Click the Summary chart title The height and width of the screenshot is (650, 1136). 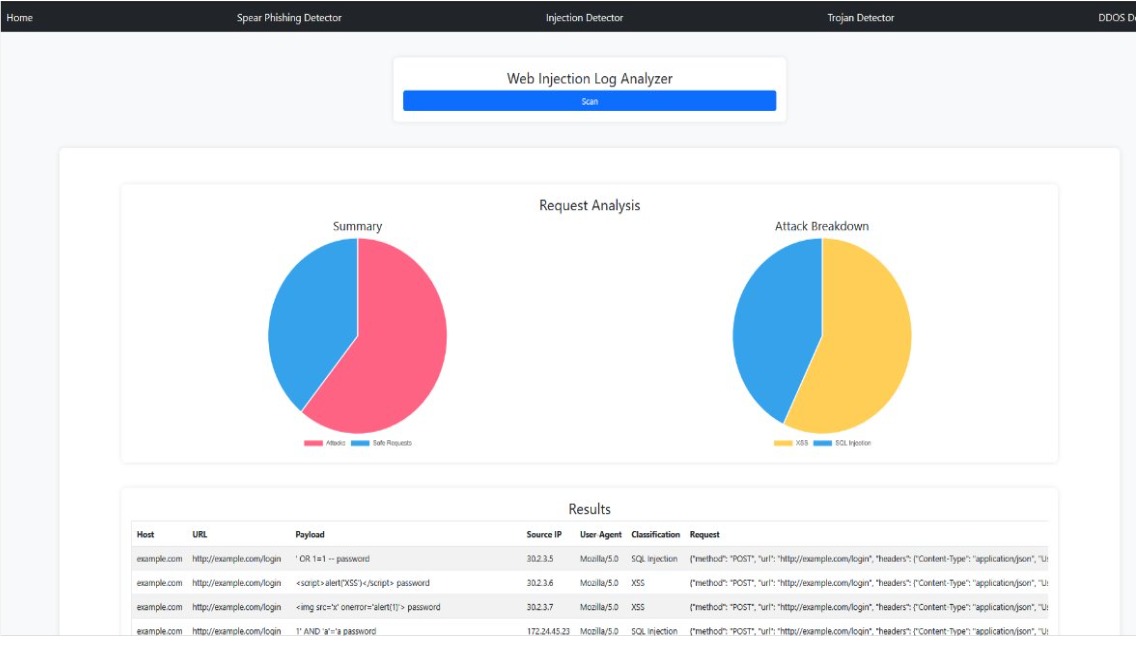357,226
